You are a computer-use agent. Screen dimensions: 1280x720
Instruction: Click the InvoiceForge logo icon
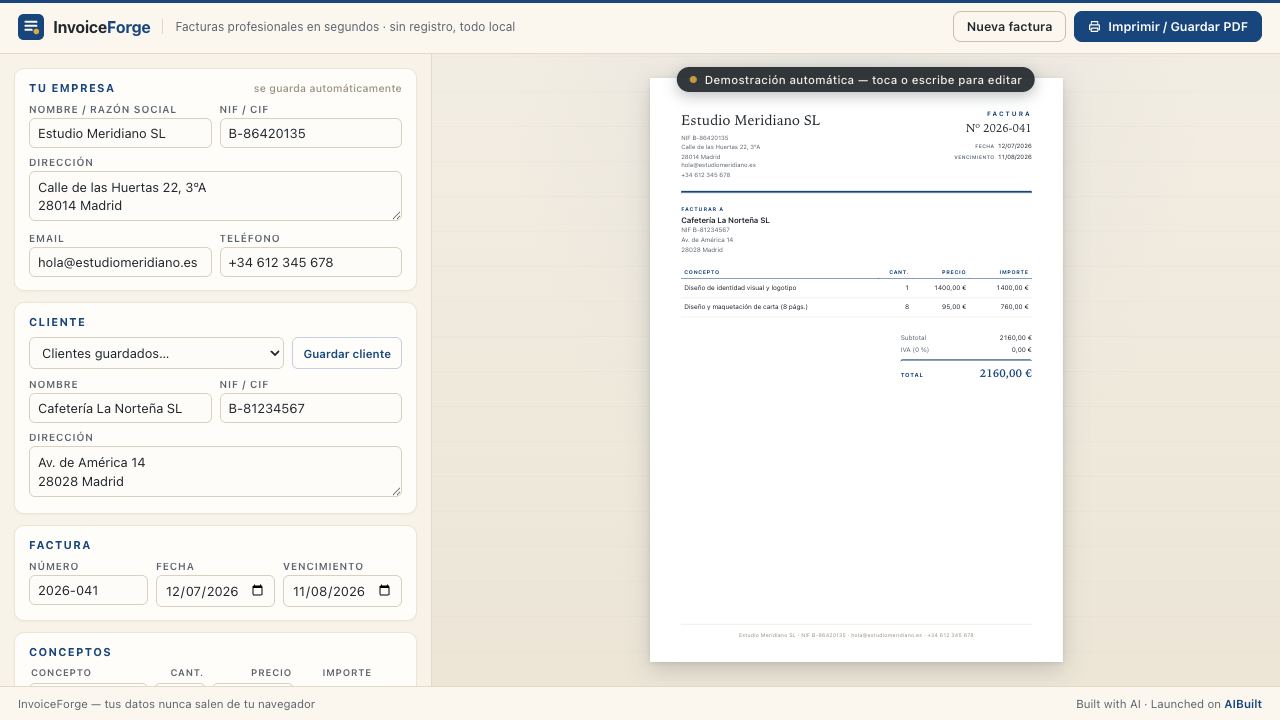pos(31,27)
